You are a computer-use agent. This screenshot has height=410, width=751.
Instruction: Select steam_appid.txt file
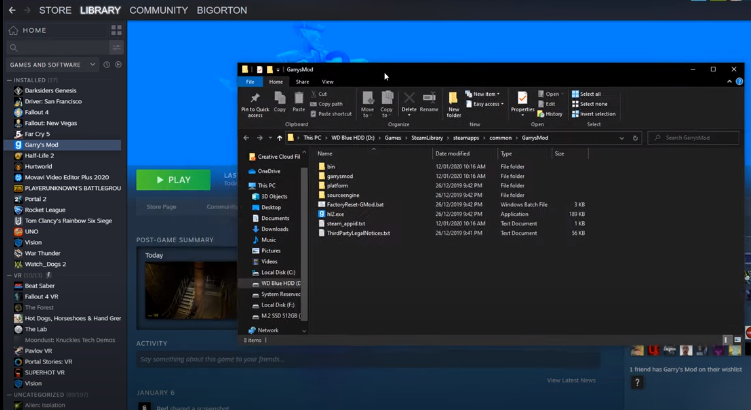346,224
